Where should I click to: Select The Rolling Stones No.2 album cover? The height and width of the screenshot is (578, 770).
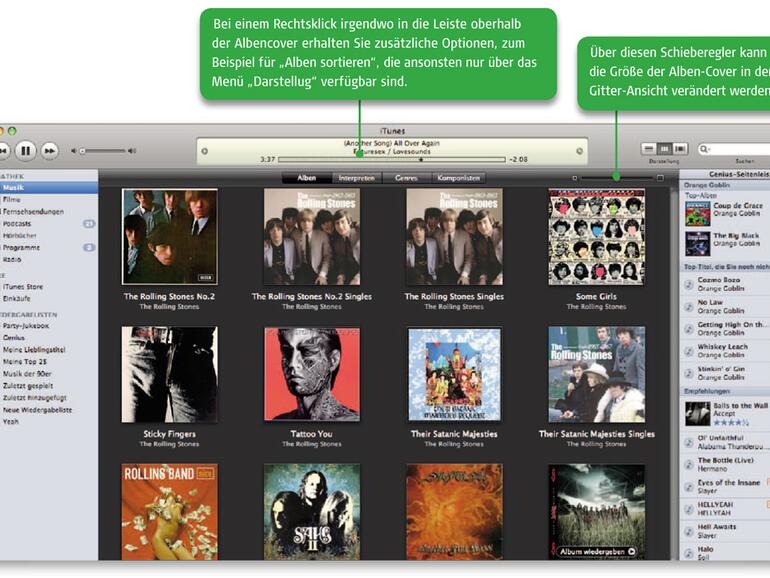(169, 237)
